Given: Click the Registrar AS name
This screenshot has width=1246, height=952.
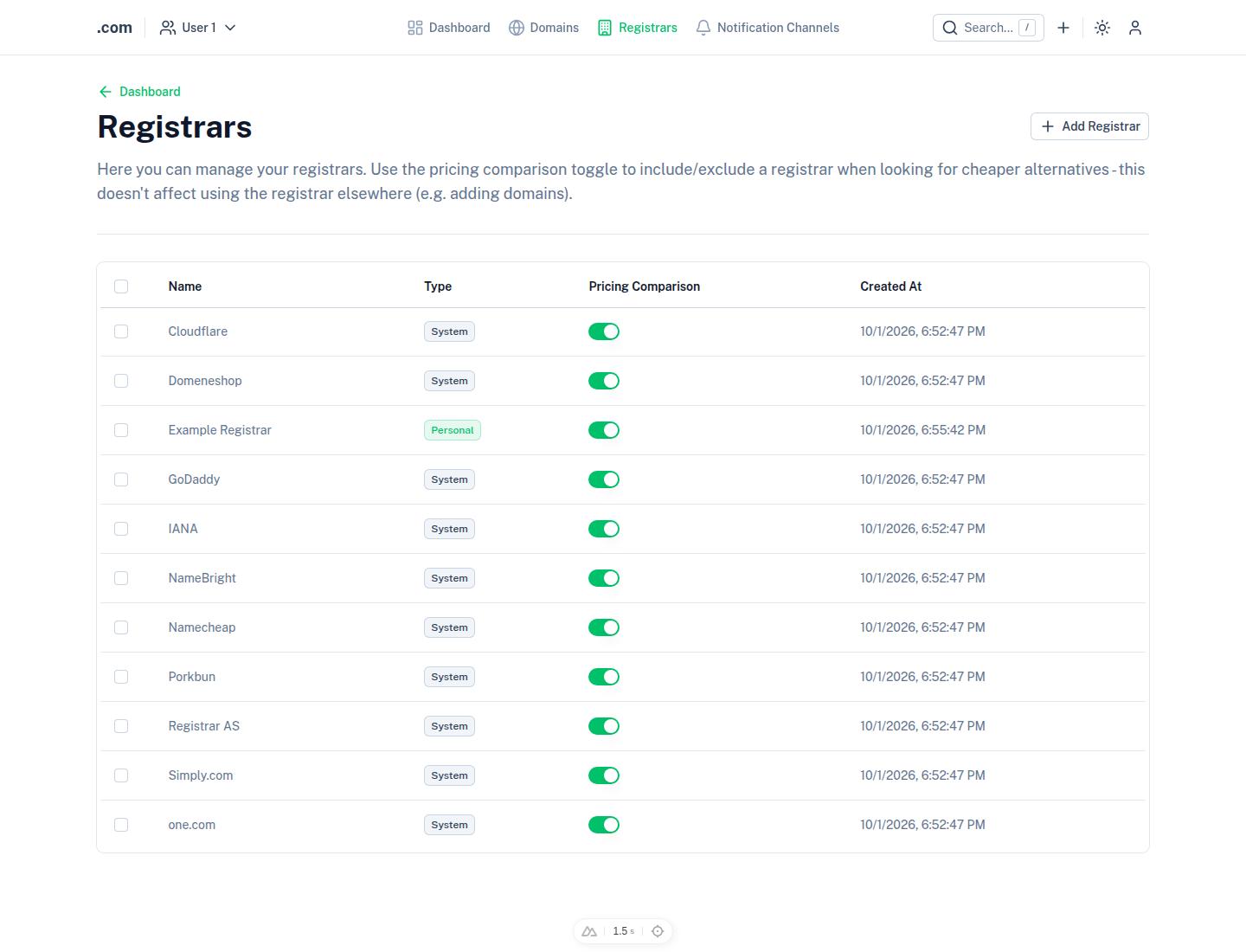Looking at the screenshot, I should point(204,726).
